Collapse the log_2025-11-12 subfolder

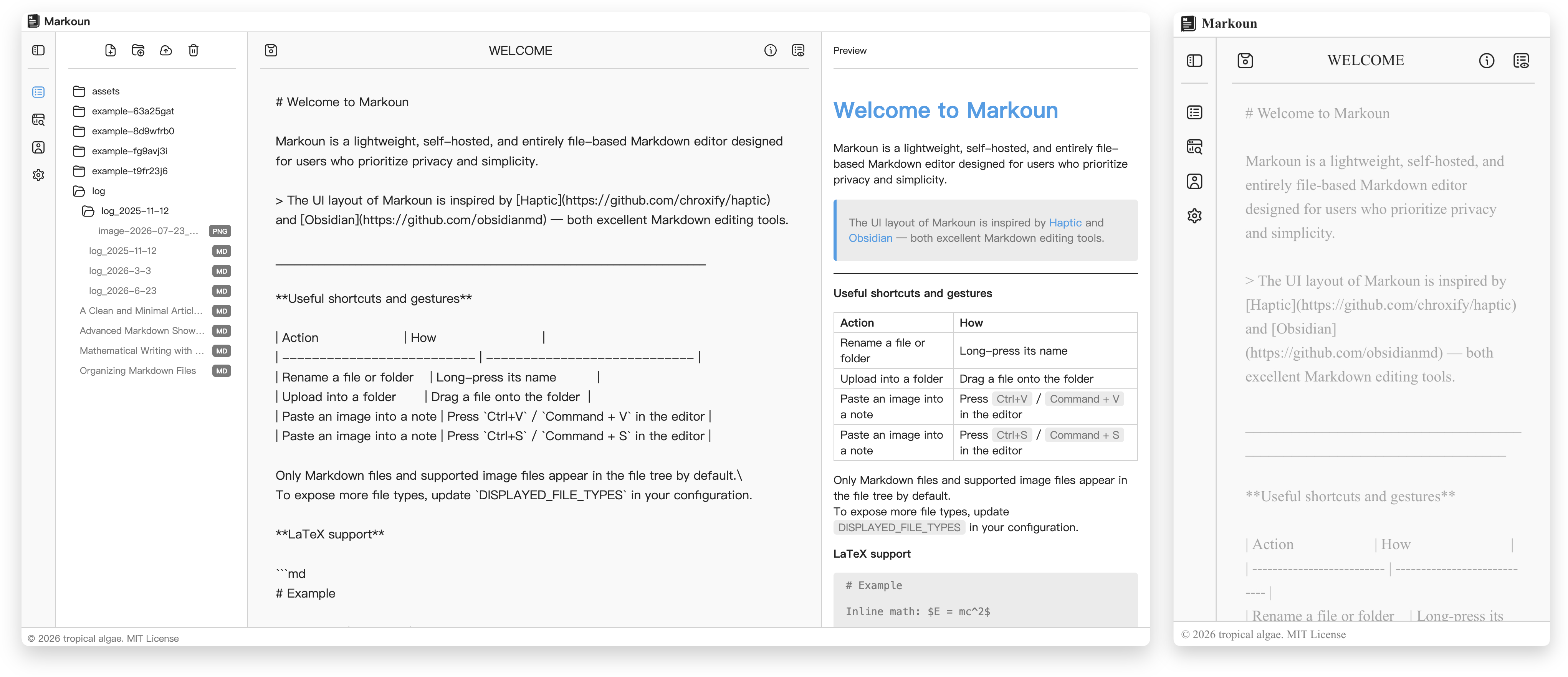(156, 211)
